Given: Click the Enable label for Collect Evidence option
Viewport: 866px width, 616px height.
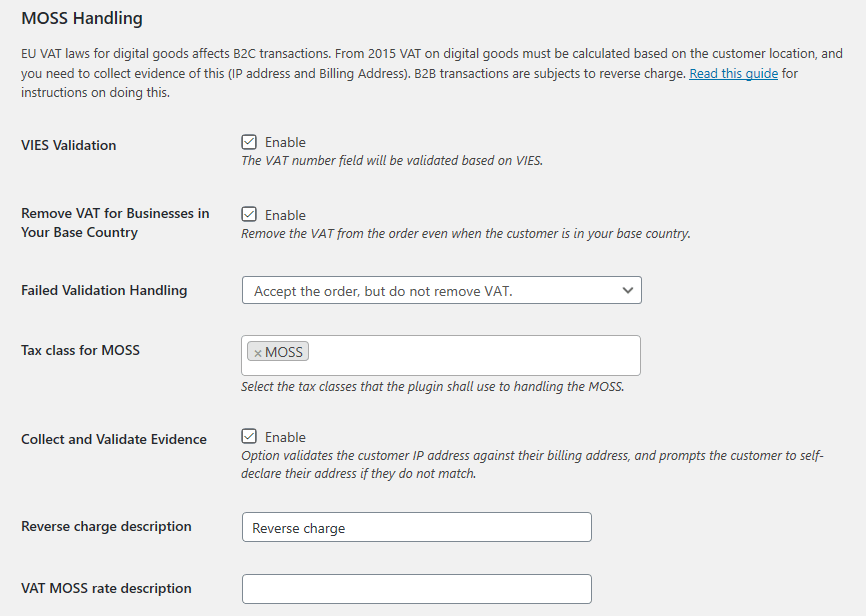Looking at the screenshot, I should click(x=285, y=437).
